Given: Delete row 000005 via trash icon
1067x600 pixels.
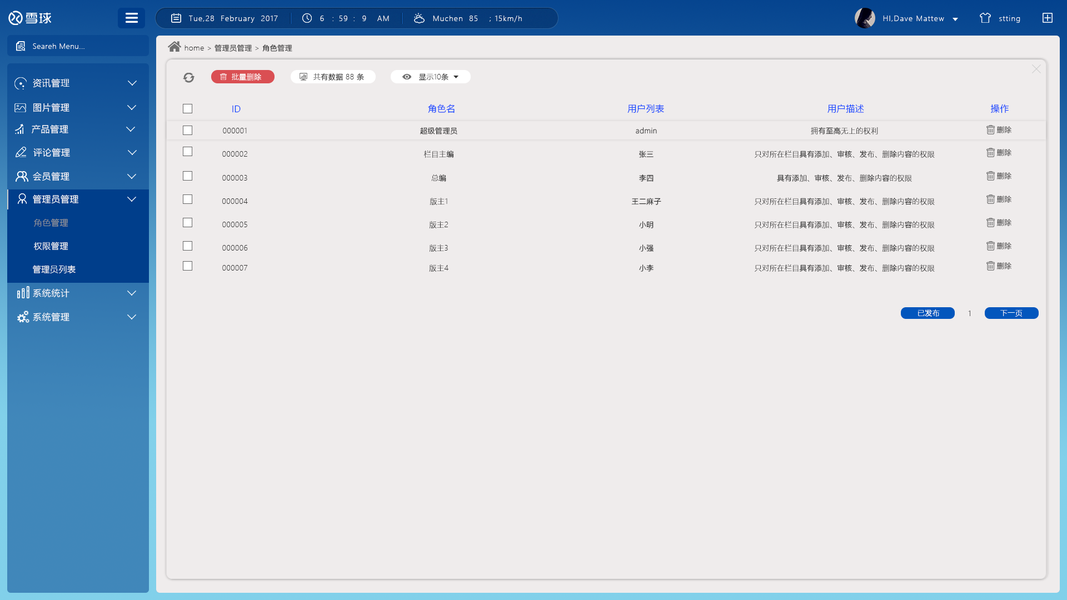Looking at the screenshot, I should pyautogui.click(x=990, y=222).
